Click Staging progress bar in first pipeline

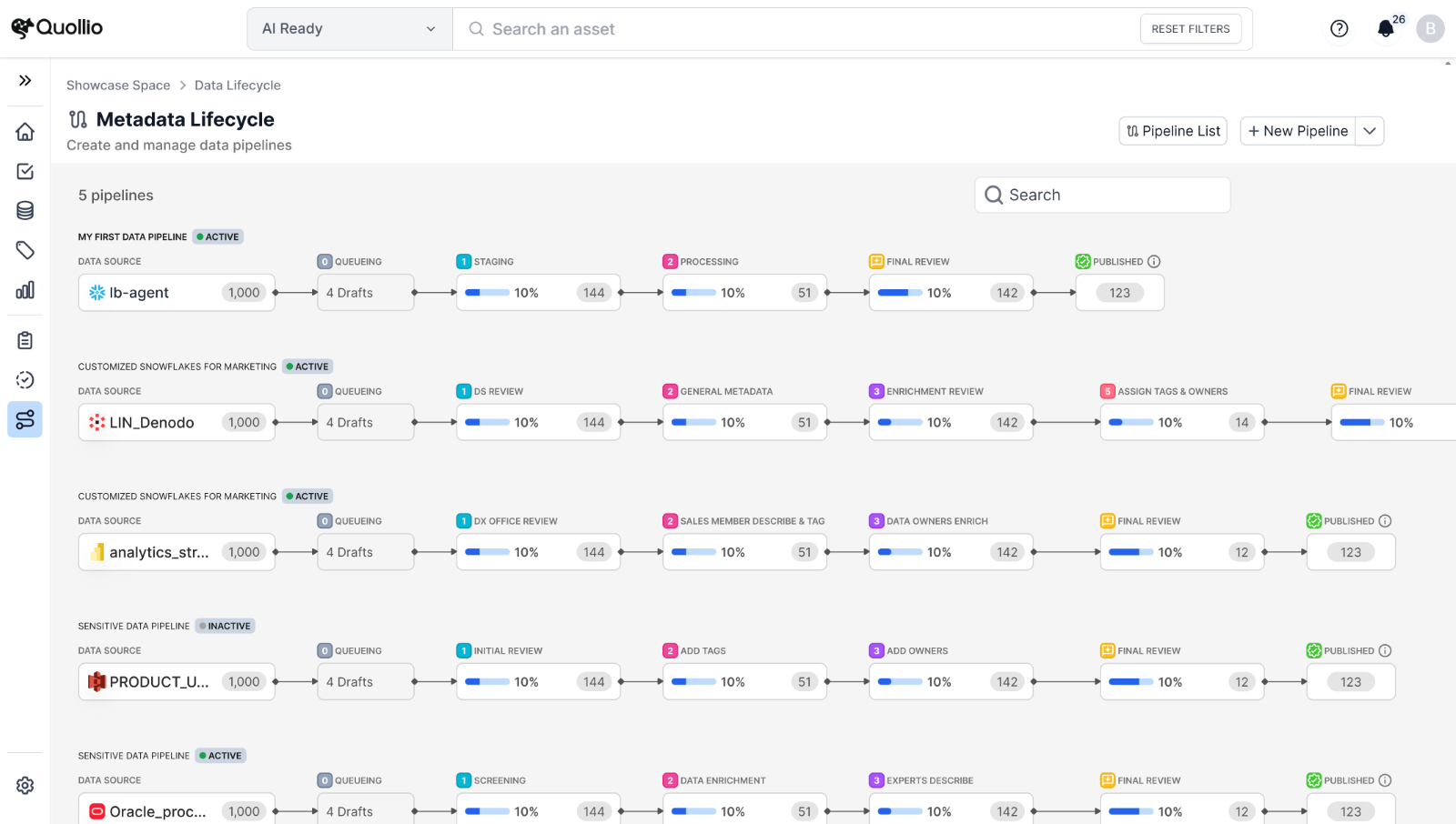(x=487, y=293)
